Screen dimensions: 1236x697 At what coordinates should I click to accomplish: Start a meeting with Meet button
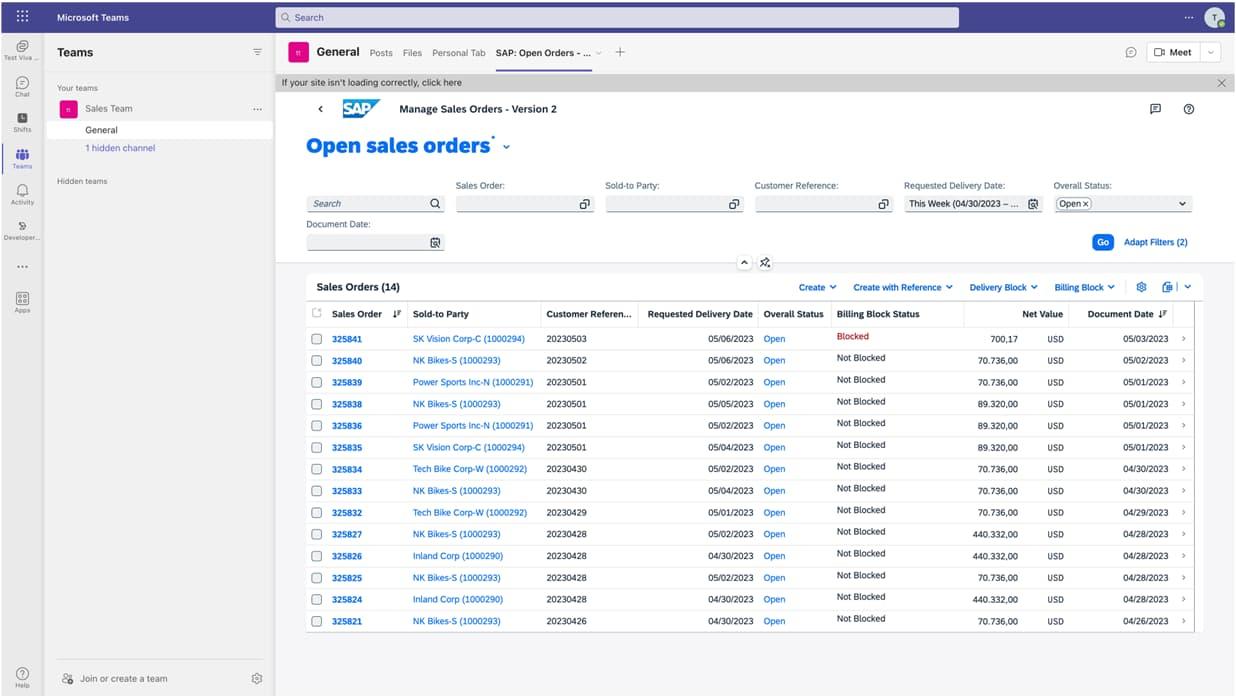(x=1174, y=52)
